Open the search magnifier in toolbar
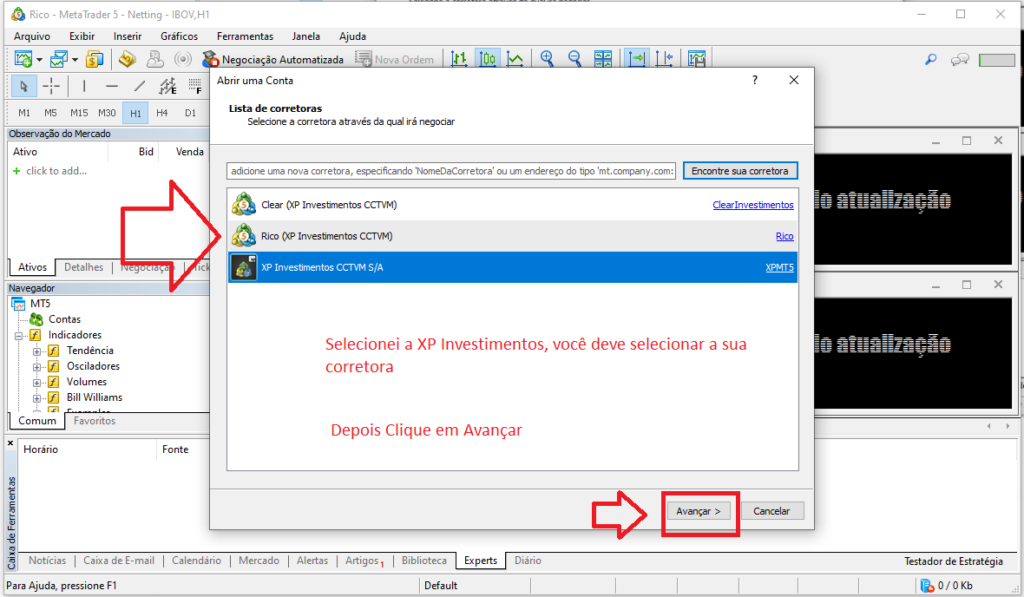 [x=931, y=60]
